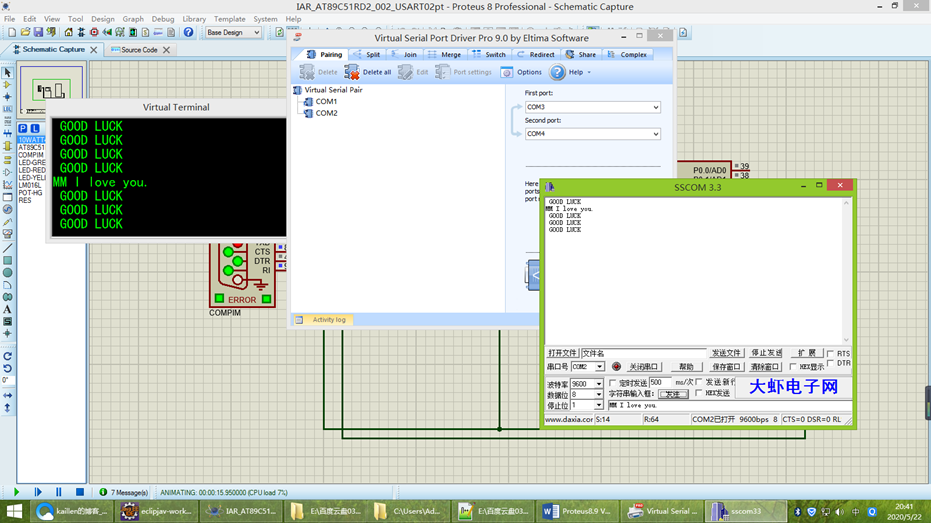Stop the simulation
This screenshot has height=523, width=931.
pos(80,492)
